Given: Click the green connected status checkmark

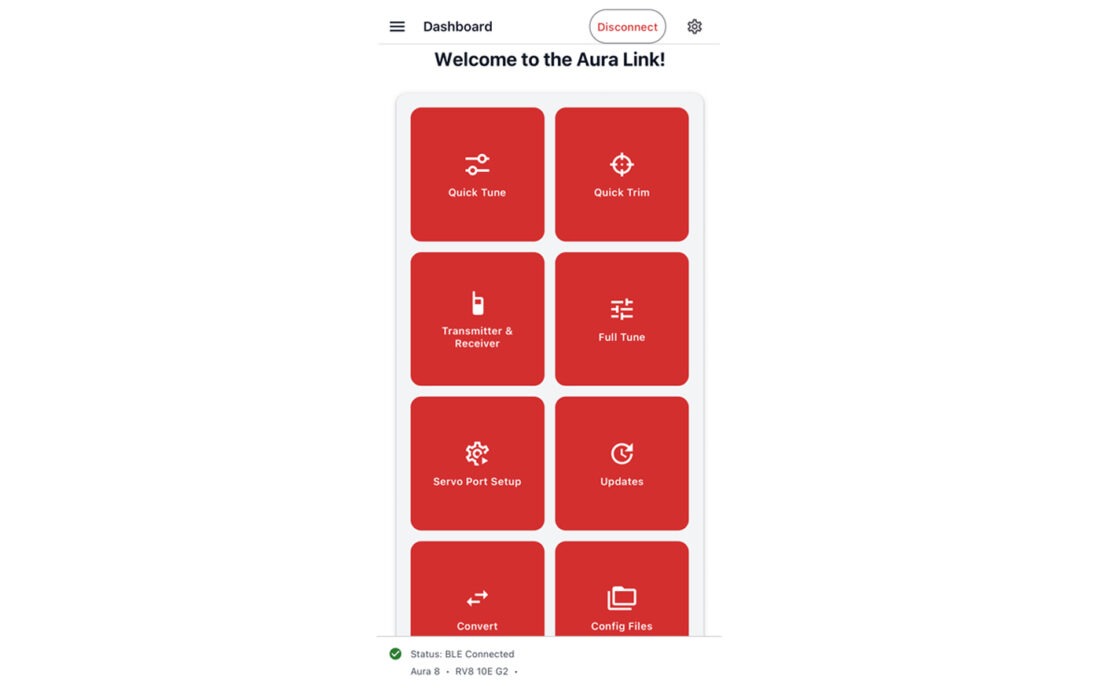Looking at the screenshot, I should pos(396,654).
